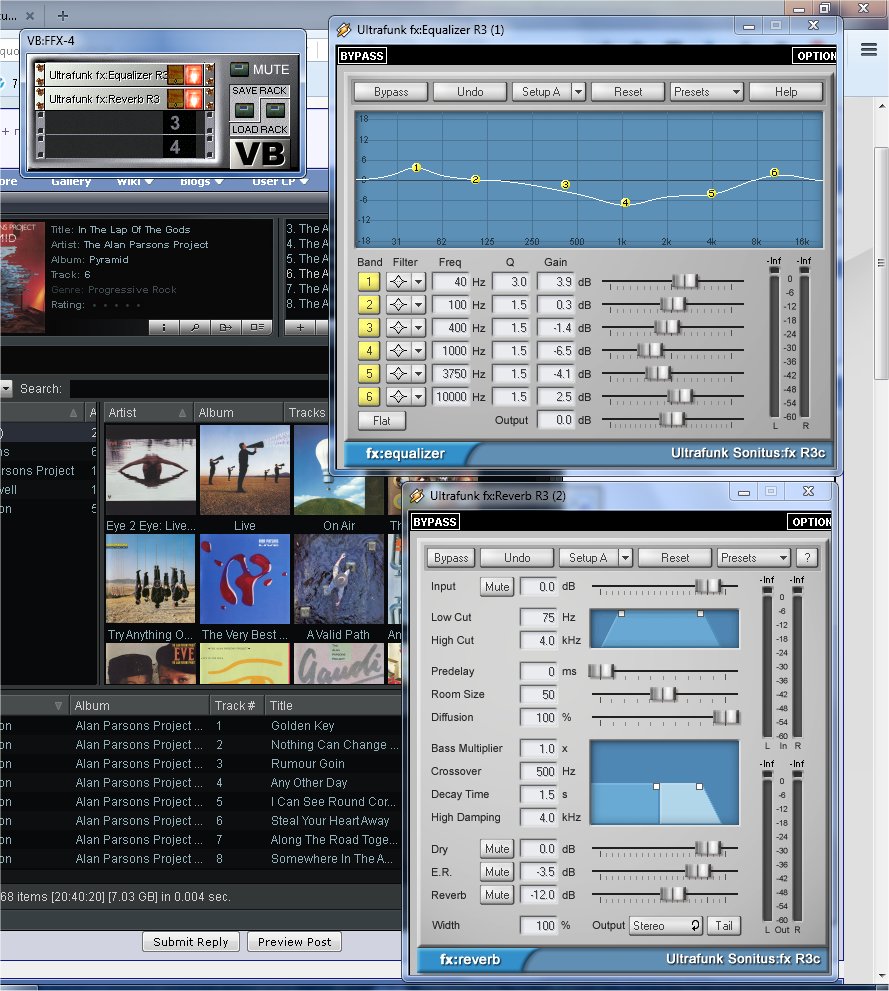Click the Low Cut frequency value field
This screenshot has width=889, height=991.
[x=538, y=617]
